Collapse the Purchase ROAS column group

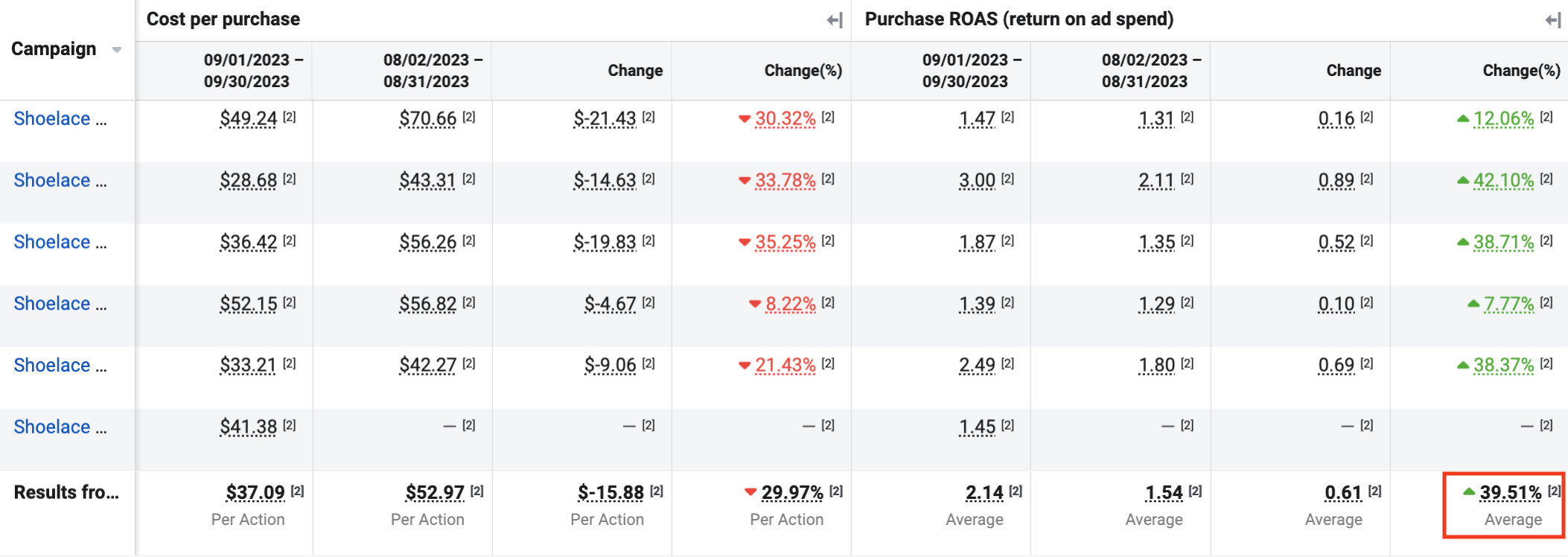pos(1553,20)
